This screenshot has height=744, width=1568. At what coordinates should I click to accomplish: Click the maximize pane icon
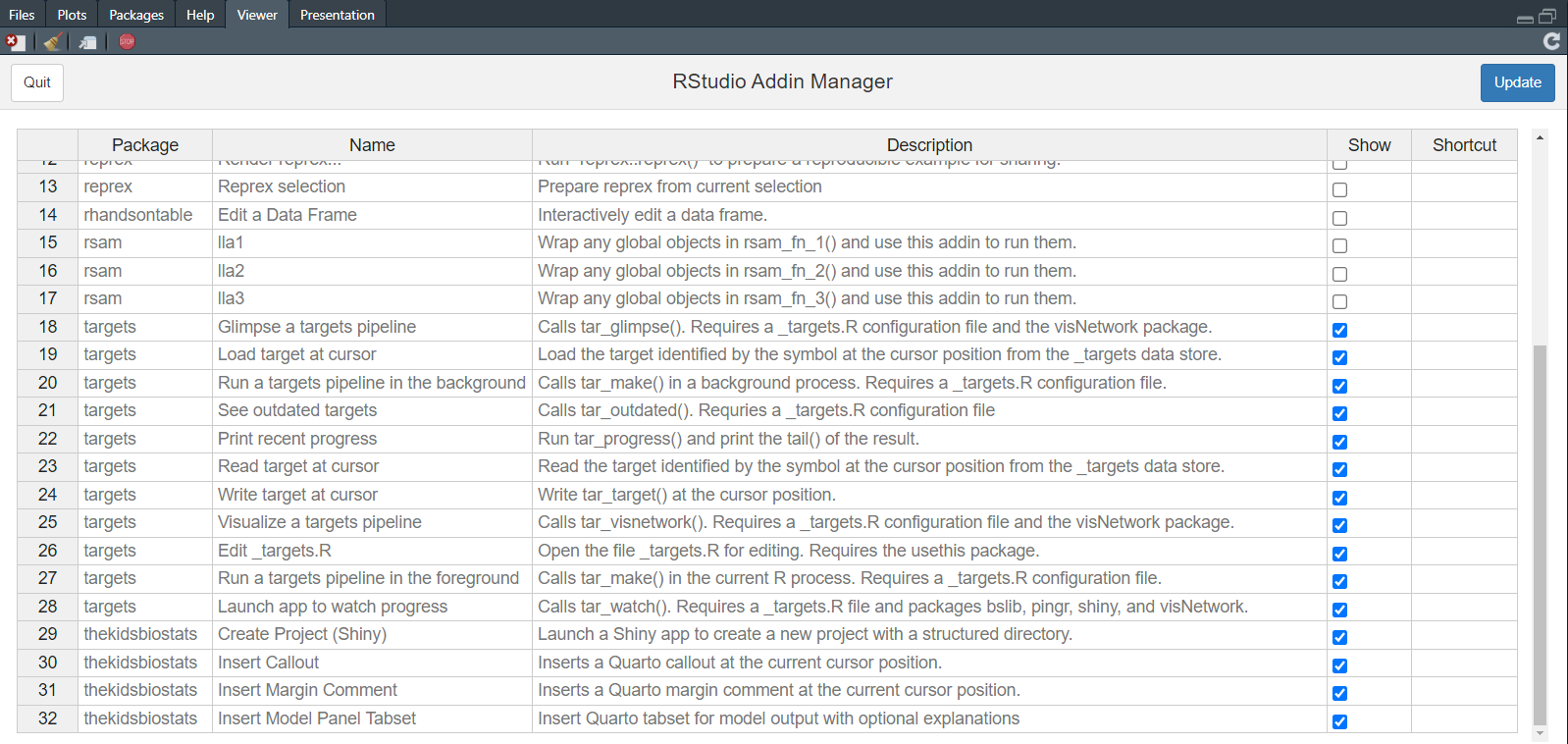[1547, 16]
